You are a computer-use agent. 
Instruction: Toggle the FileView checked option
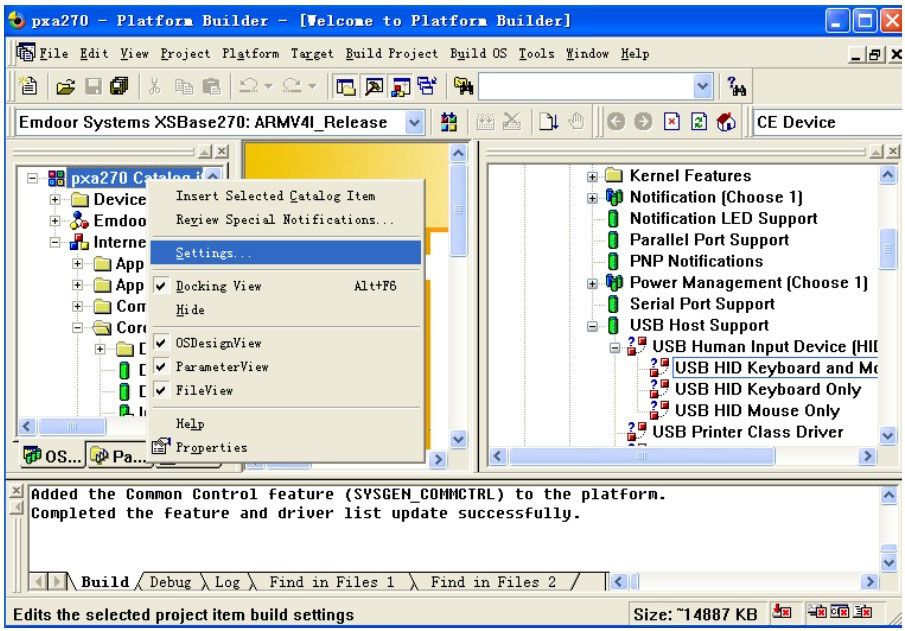pos(205,390)
